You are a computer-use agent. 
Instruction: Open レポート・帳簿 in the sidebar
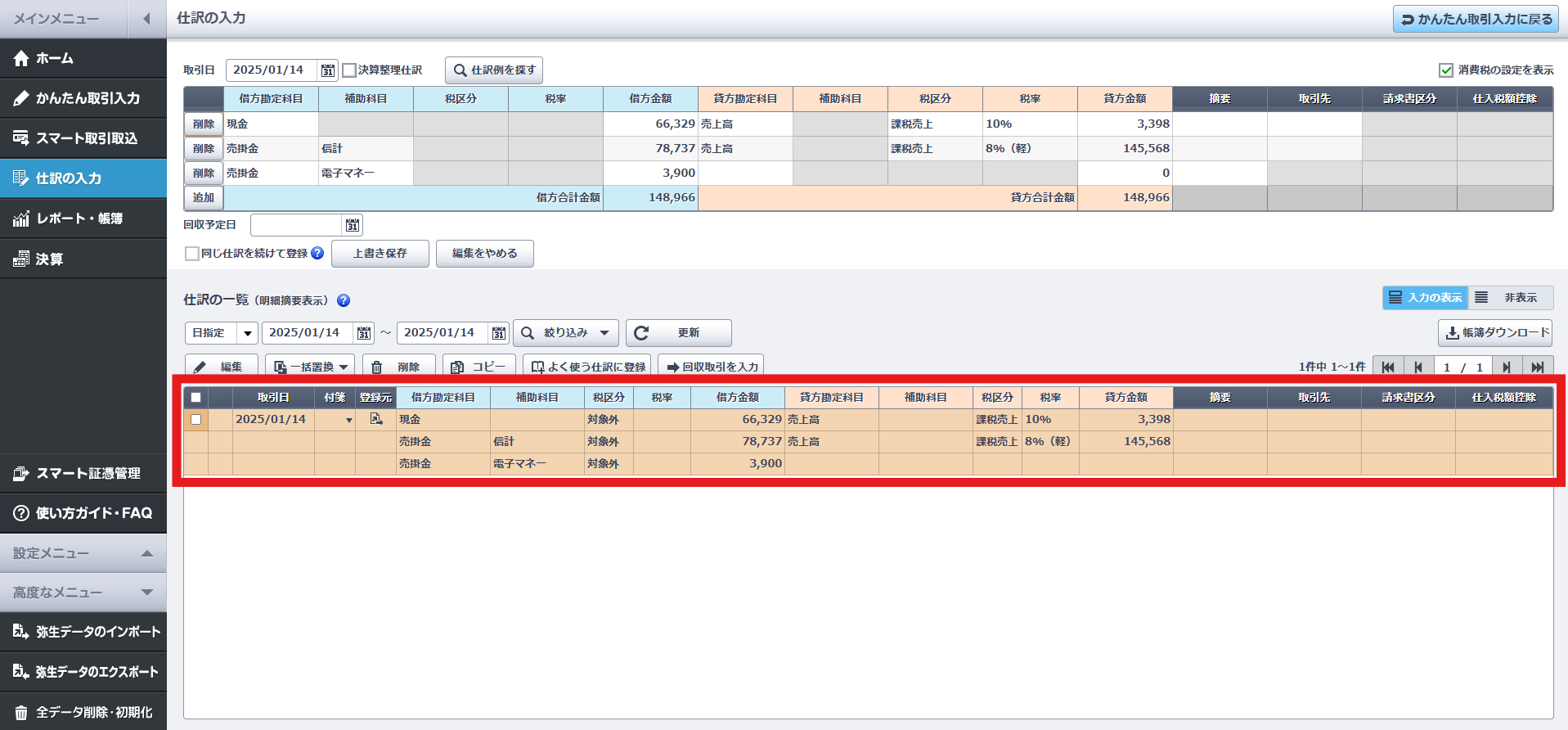tap(79, 219)
